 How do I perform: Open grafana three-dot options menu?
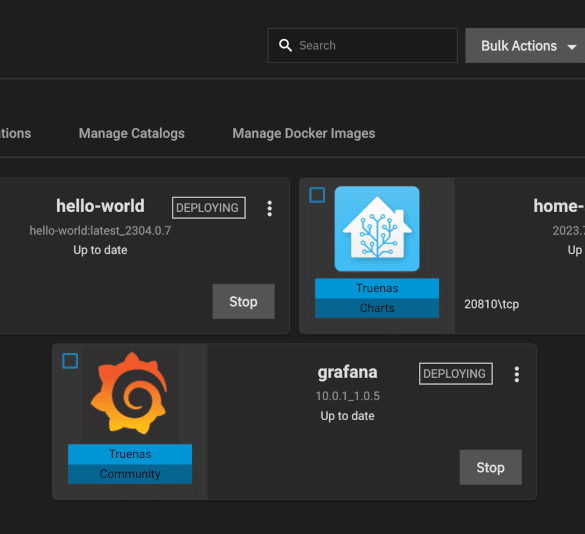tap(517, 374)
